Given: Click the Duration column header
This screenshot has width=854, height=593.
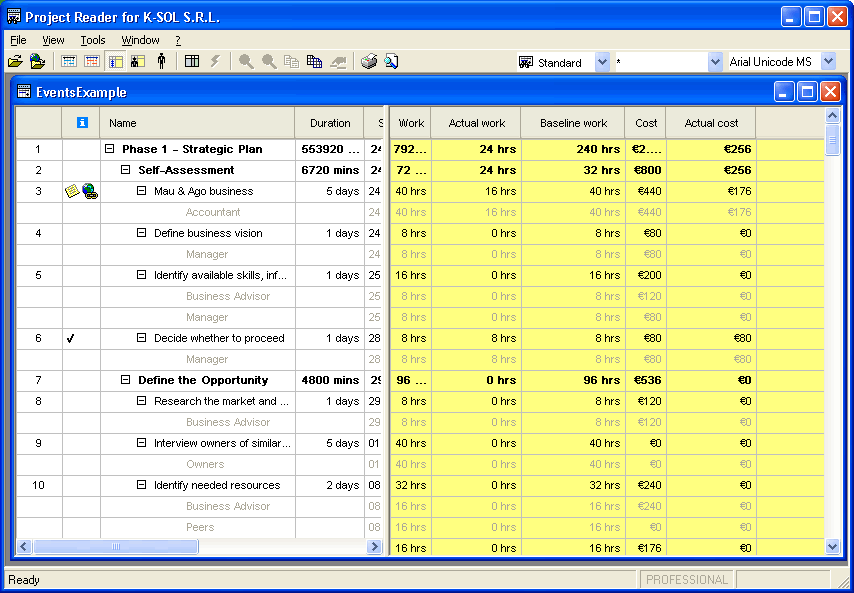Looking at the screenshot, I should coord(330,123).
